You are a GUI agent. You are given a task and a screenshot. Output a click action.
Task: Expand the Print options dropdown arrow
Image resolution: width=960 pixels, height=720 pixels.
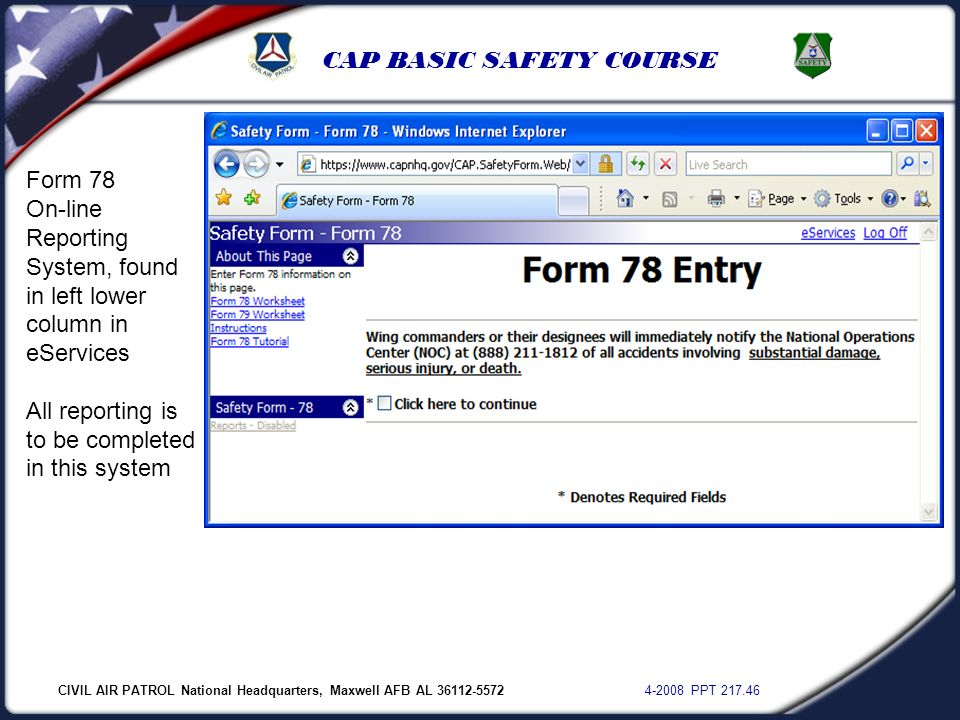click(737, 198)
